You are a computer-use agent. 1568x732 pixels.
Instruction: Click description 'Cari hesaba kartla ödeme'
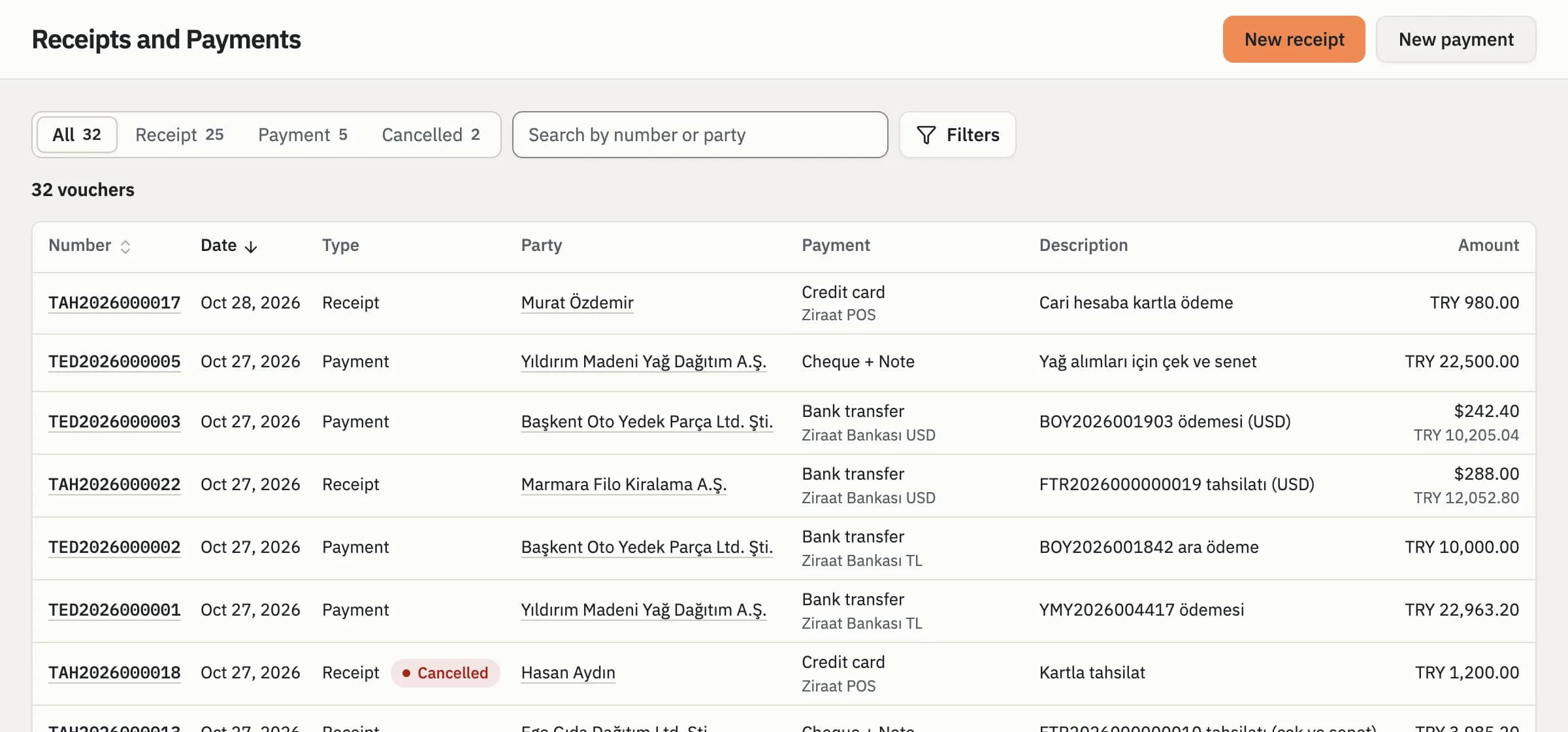(x=1136, y=303)
